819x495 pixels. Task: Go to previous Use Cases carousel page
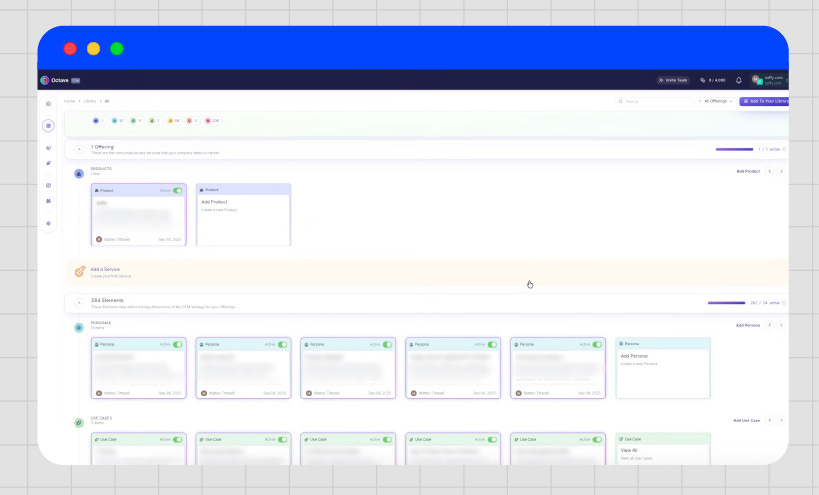pyautogui.click(x=769, y=420)
